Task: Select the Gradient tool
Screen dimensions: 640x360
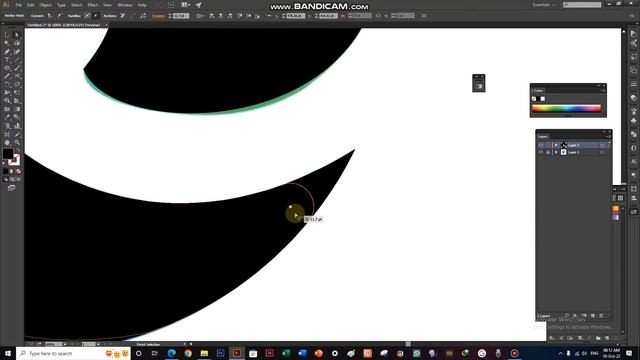Action: [x=17, y=109]
